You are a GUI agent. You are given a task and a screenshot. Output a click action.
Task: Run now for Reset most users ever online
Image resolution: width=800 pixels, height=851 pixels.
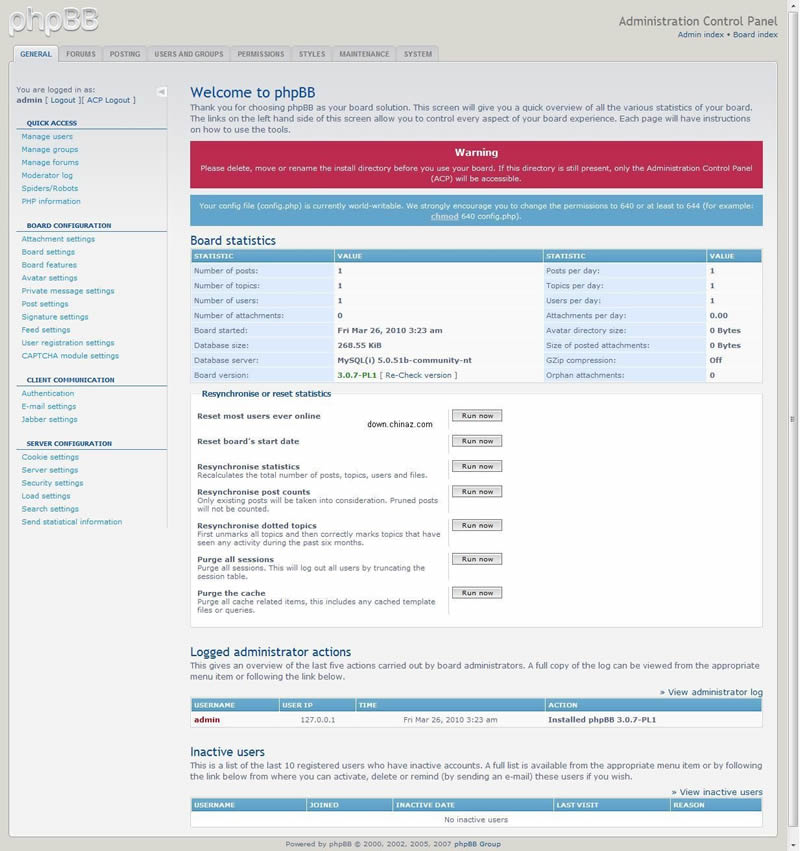click(x=477, y=416)
